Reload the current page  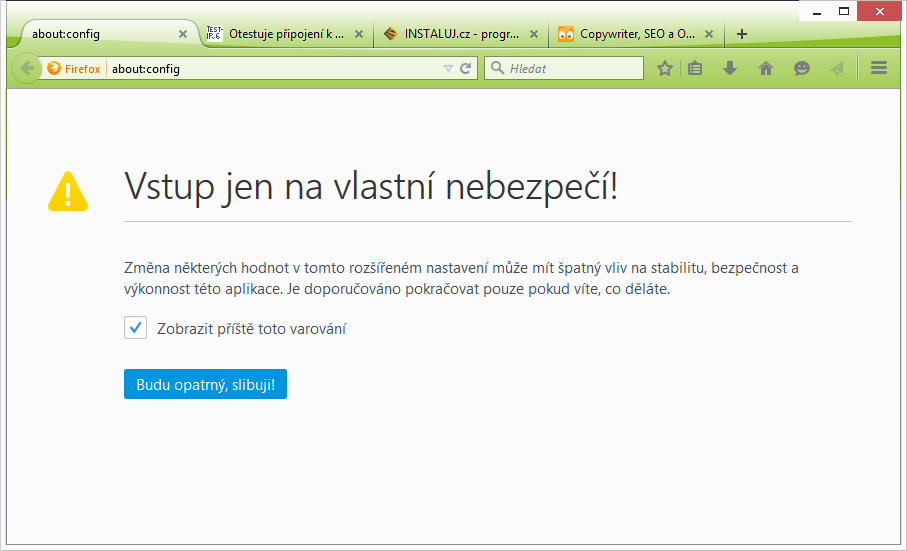point(466,68)
